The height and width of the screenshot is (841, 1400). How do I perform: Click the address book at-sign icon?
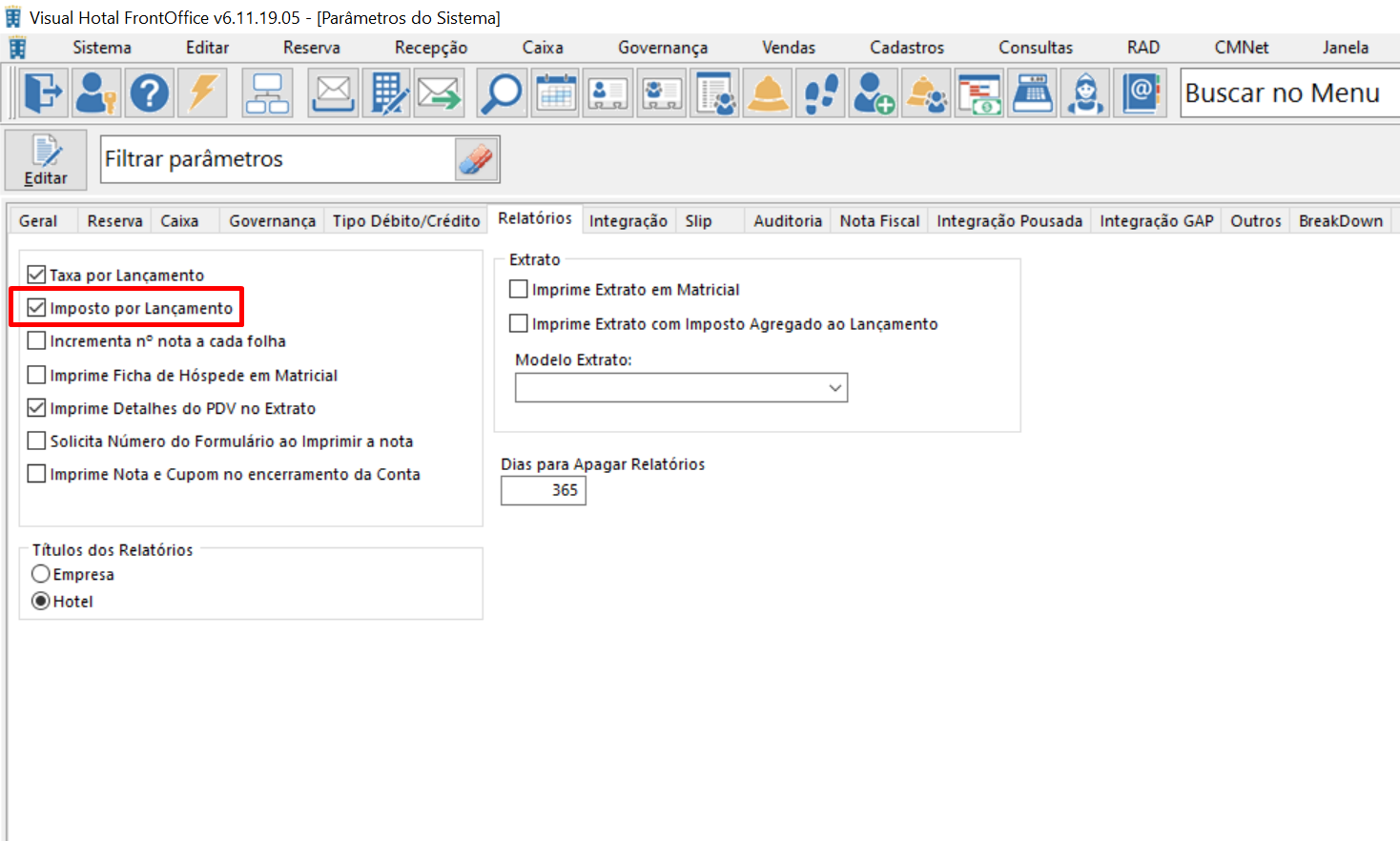coord(1140,93)
